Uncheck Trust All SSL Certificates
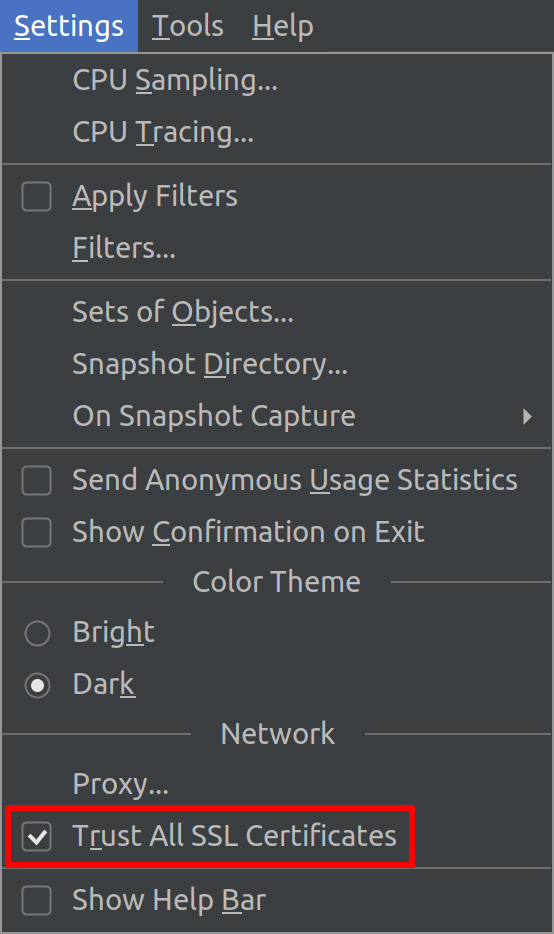The image size is (554, 934). pos(36,836)
